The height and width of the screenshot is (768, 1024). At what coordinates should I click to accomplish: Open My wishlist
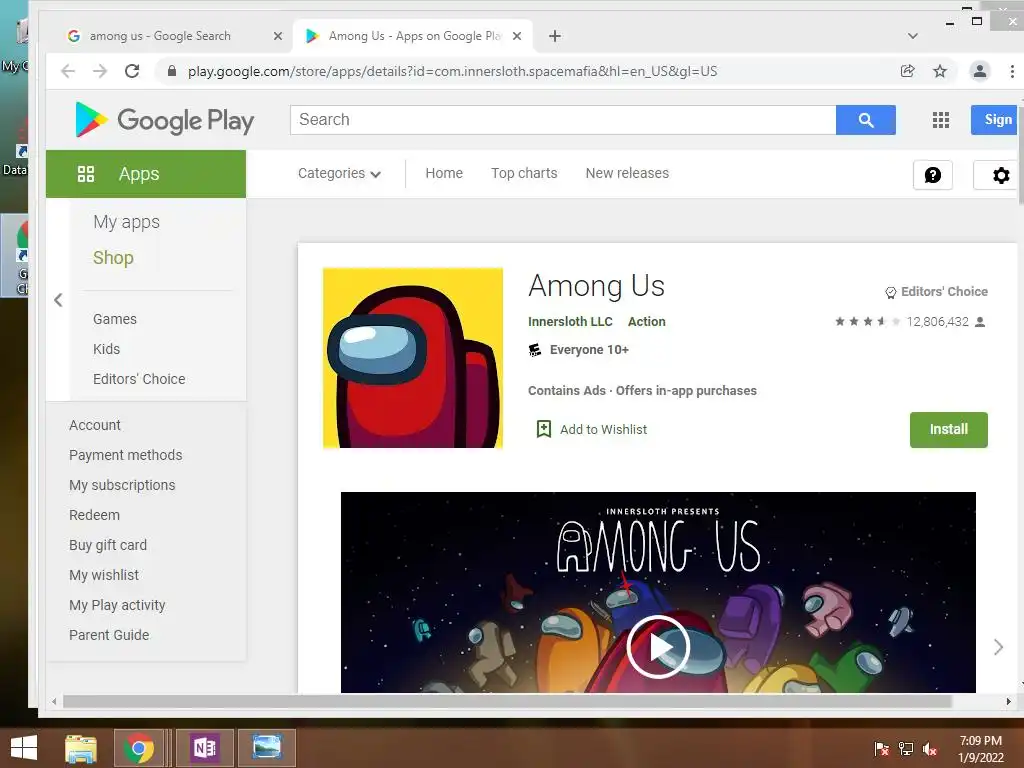104,575
